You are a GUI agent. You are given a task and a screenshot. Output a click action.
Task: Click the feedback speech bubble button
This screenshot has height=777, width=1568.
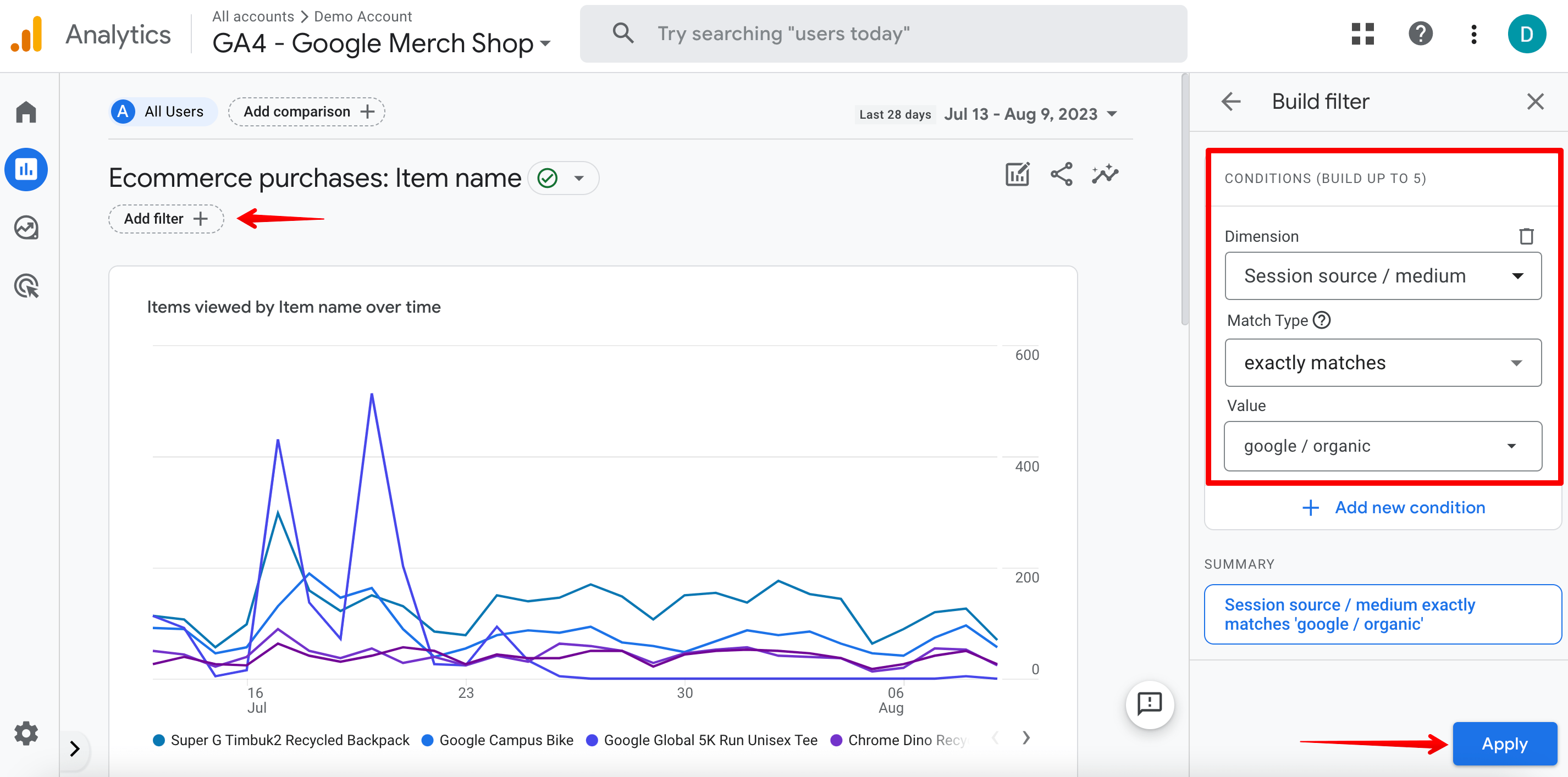pyautogui.click(x=1150, y=704)
